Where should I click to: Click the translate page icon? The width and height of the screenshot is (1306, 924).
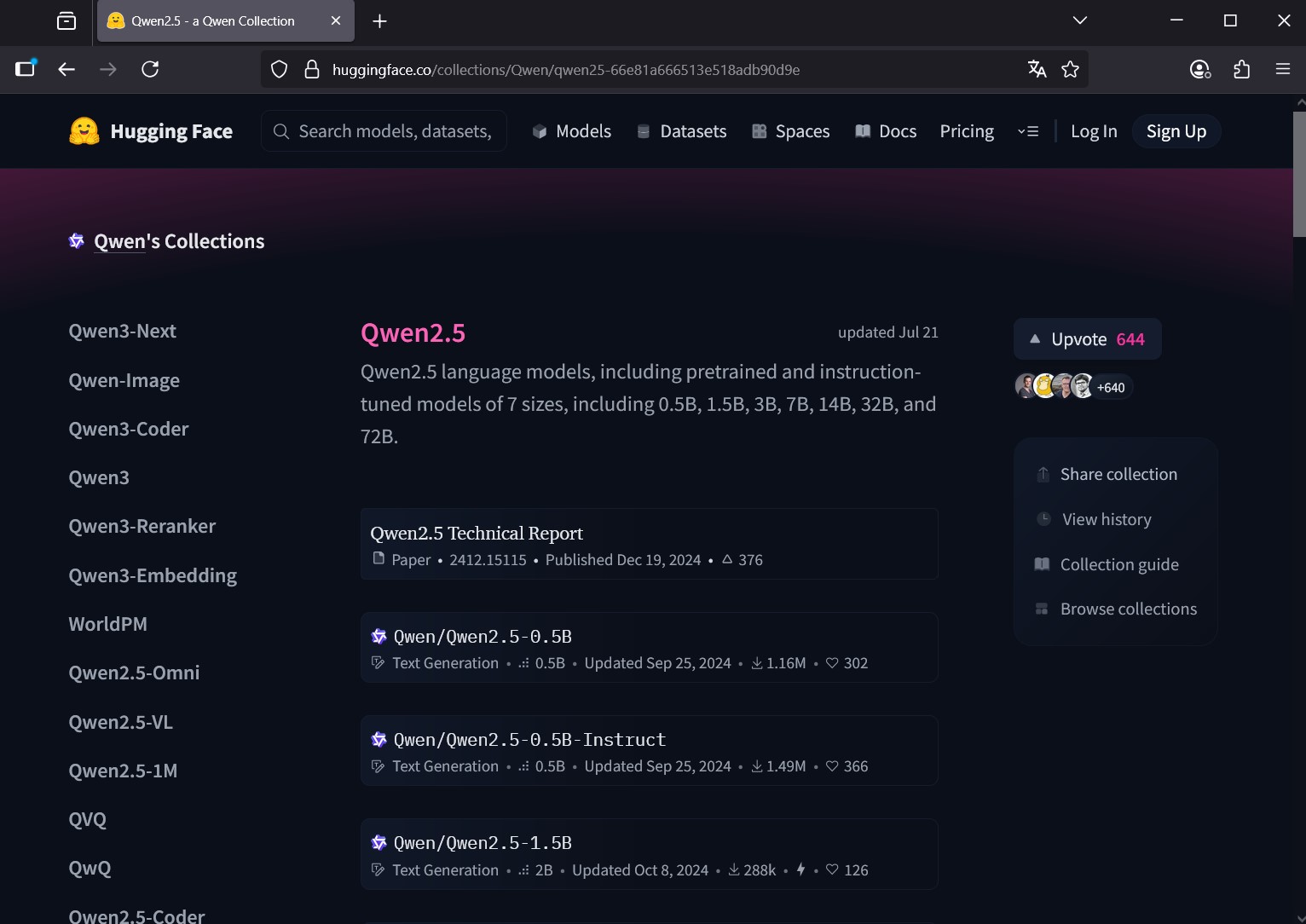coord(1037,70)
